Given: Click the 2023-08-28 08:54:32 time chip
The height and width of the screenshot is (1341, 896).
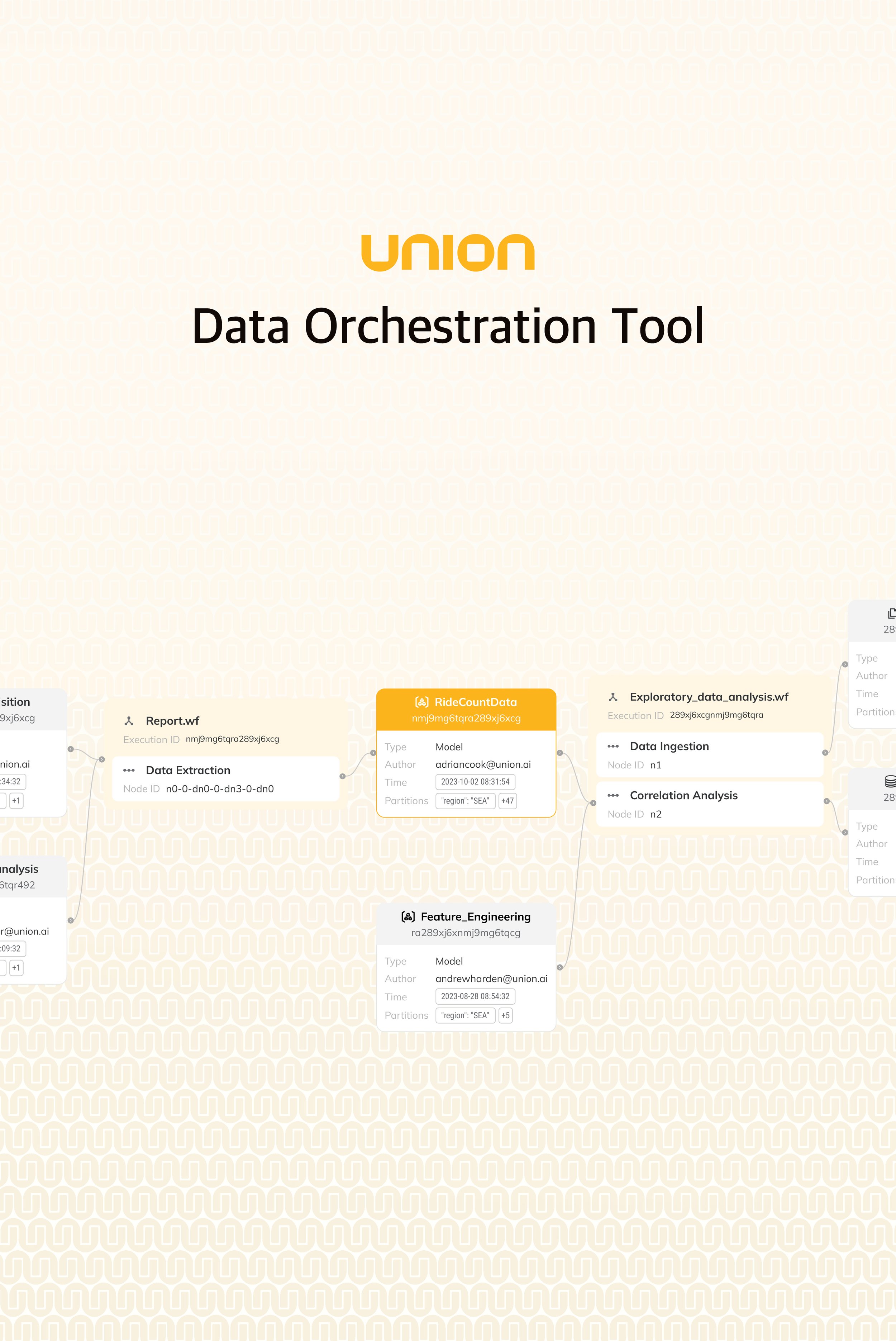Looking at the screenshot, I should [x=476, y=996].
